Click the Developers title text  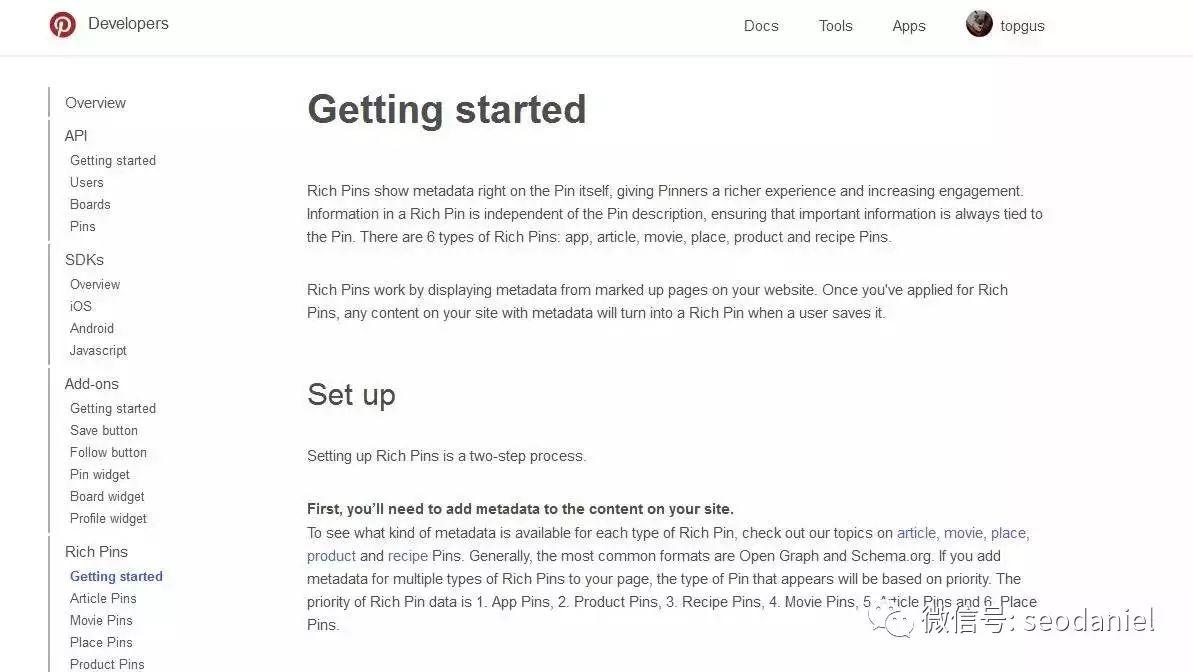[129, 24]
